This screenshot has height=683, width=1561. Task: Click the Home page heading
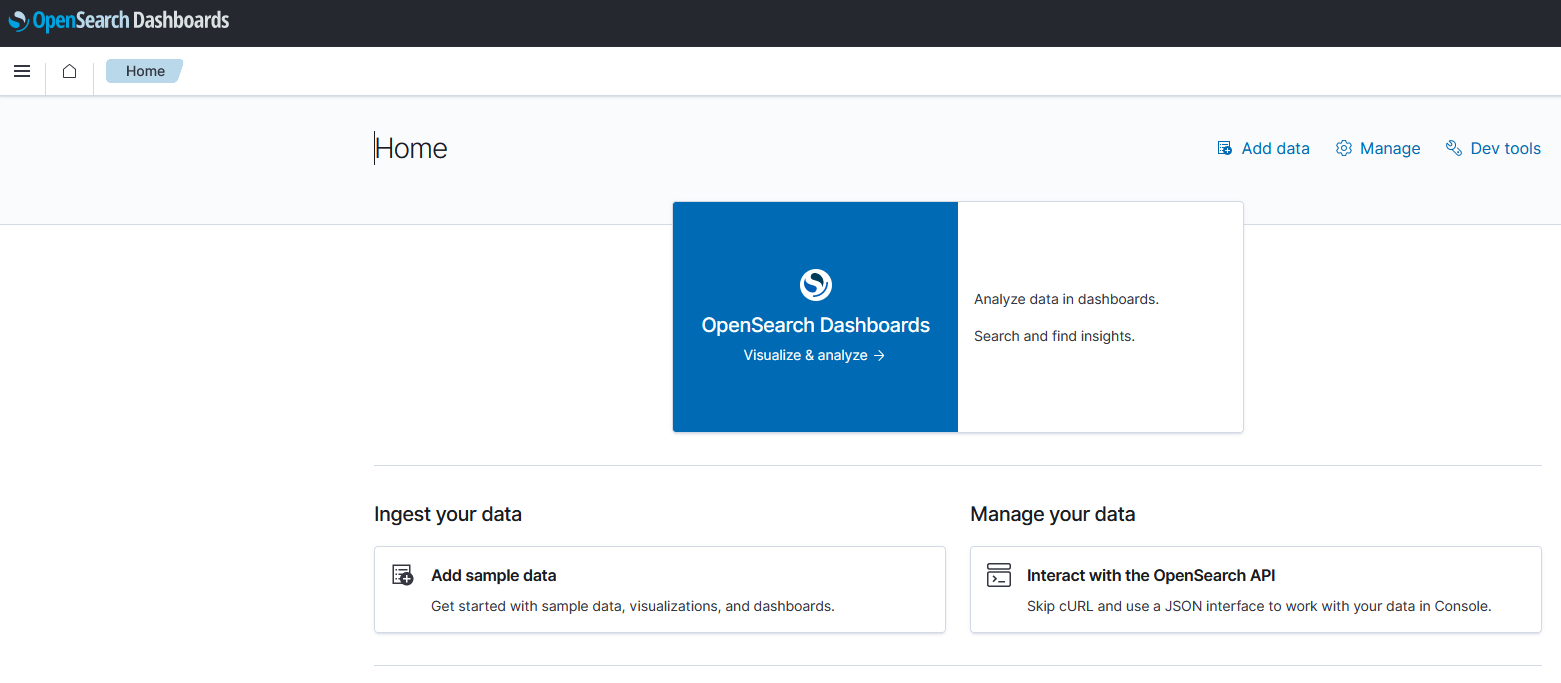pyautogui.click(x=411, y=148)
